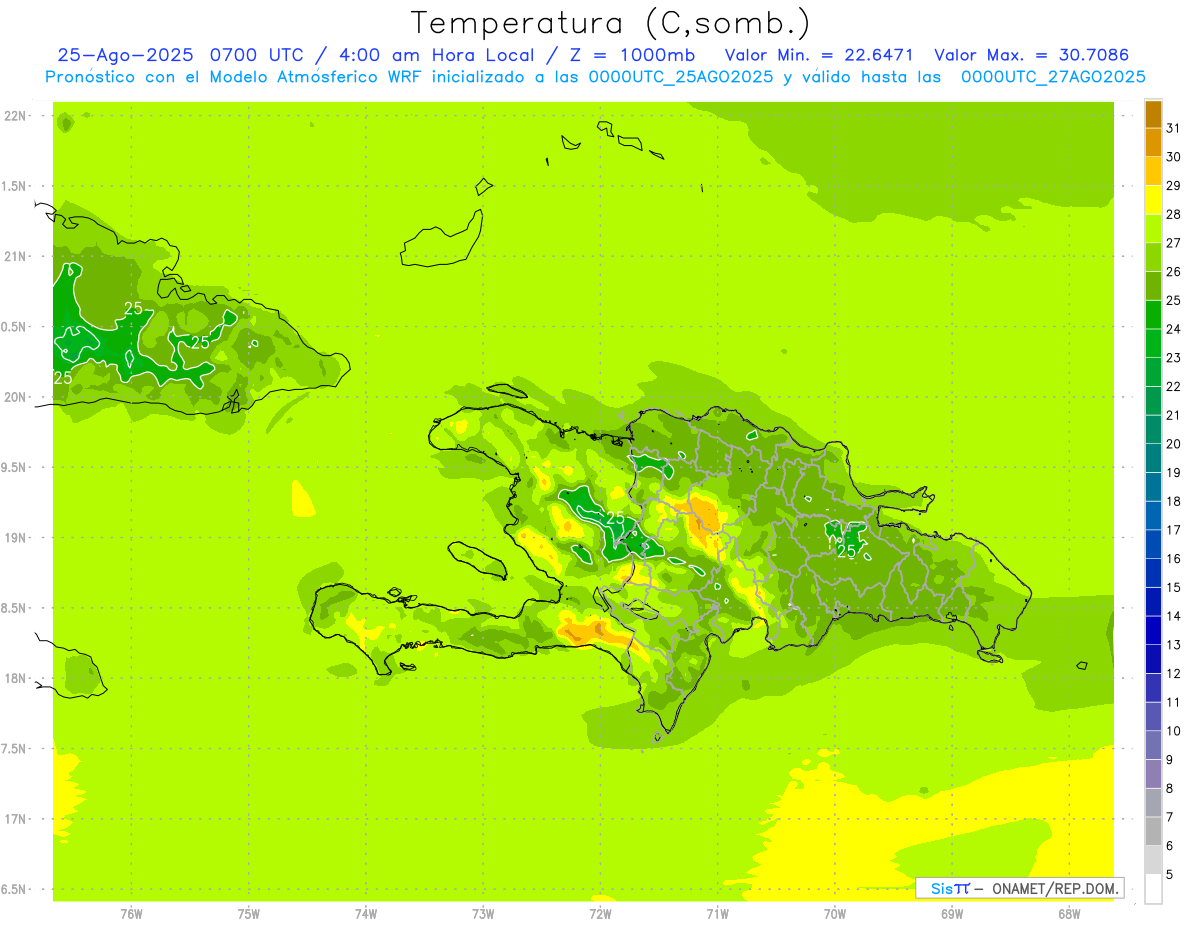The width and height of the screenshot is (1200, 927).
Task: Click the white legend swatch below 5
Action: pos(1153,889)
